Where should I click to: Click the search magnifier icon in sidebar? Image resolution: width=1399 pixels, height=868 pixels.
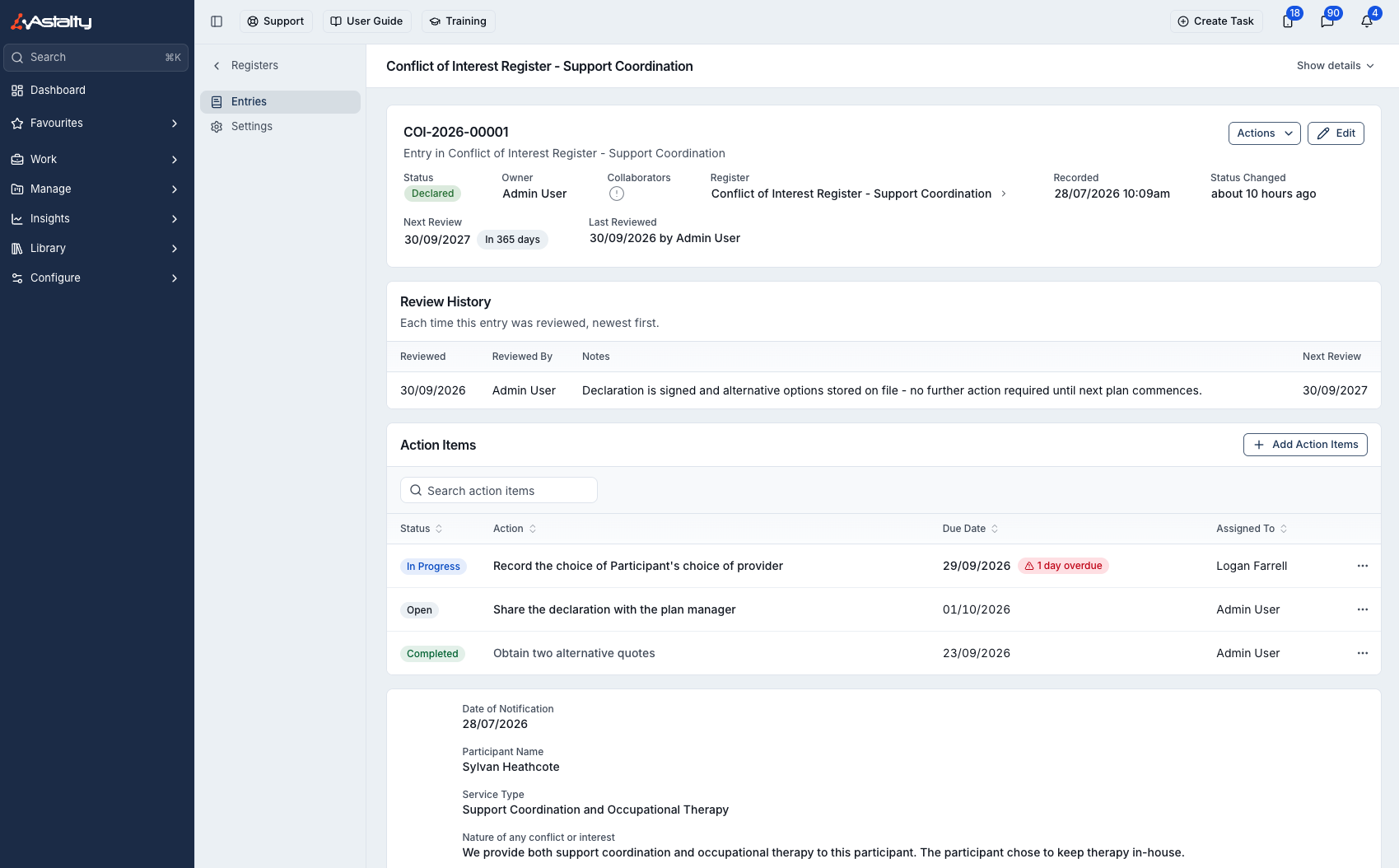(17, 58)
